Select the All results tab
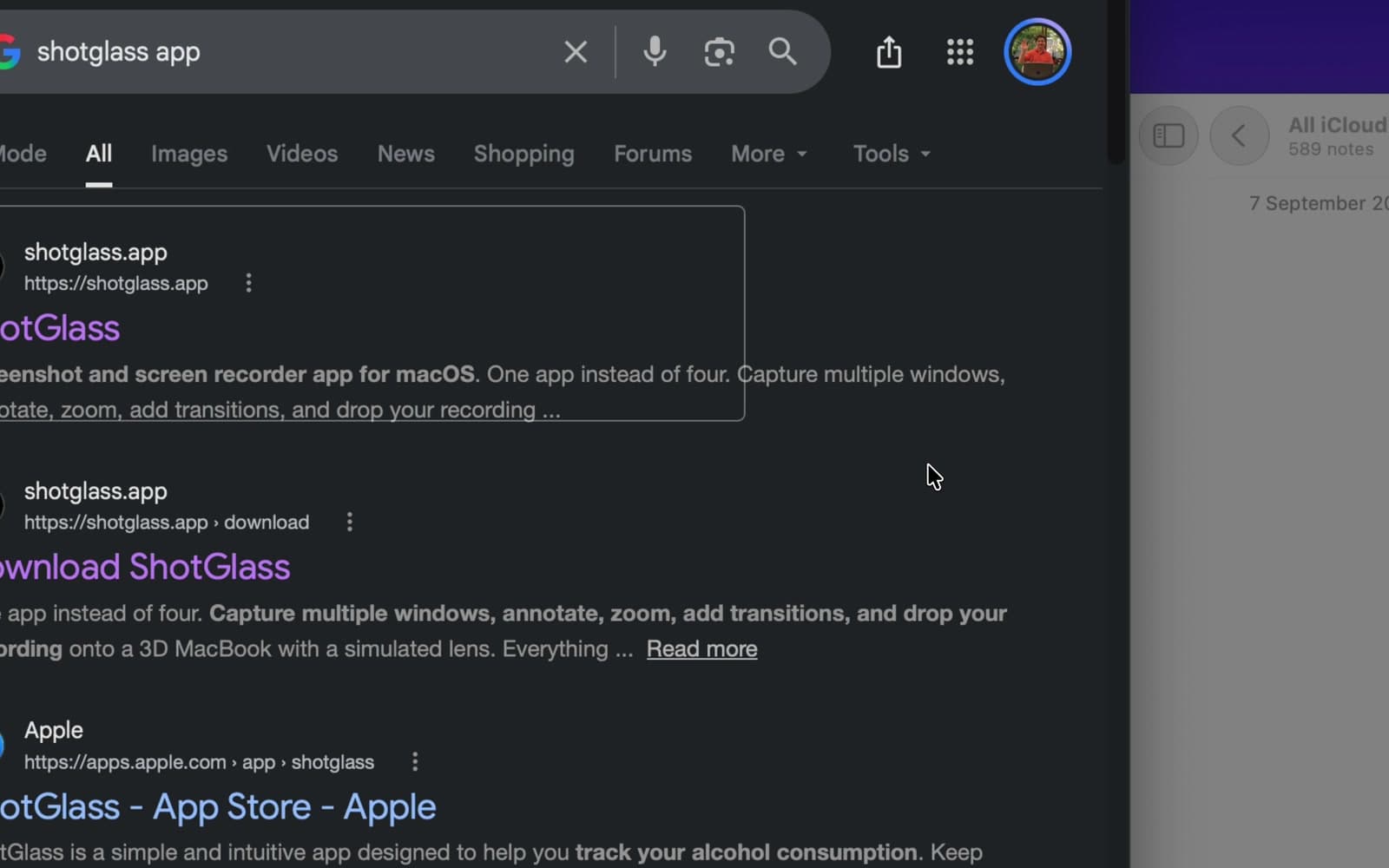This screenshot has width=1389, height=868. [99, 154]
